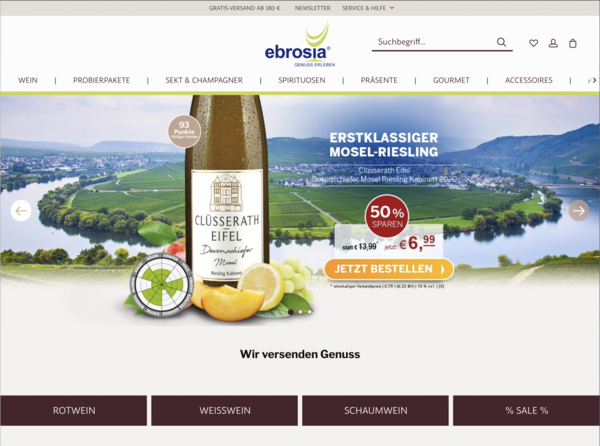Open the wishlist heart icon

point(533,43)
